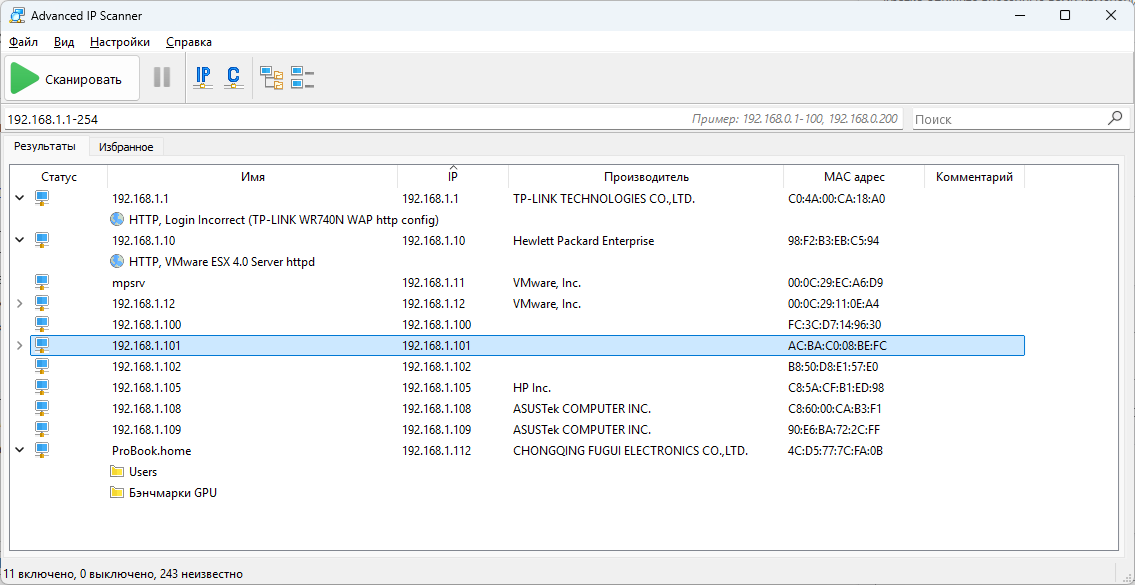Click the IP subnet toolbar icon
This screenshot has width=1135, height=585.
(203, 77)
